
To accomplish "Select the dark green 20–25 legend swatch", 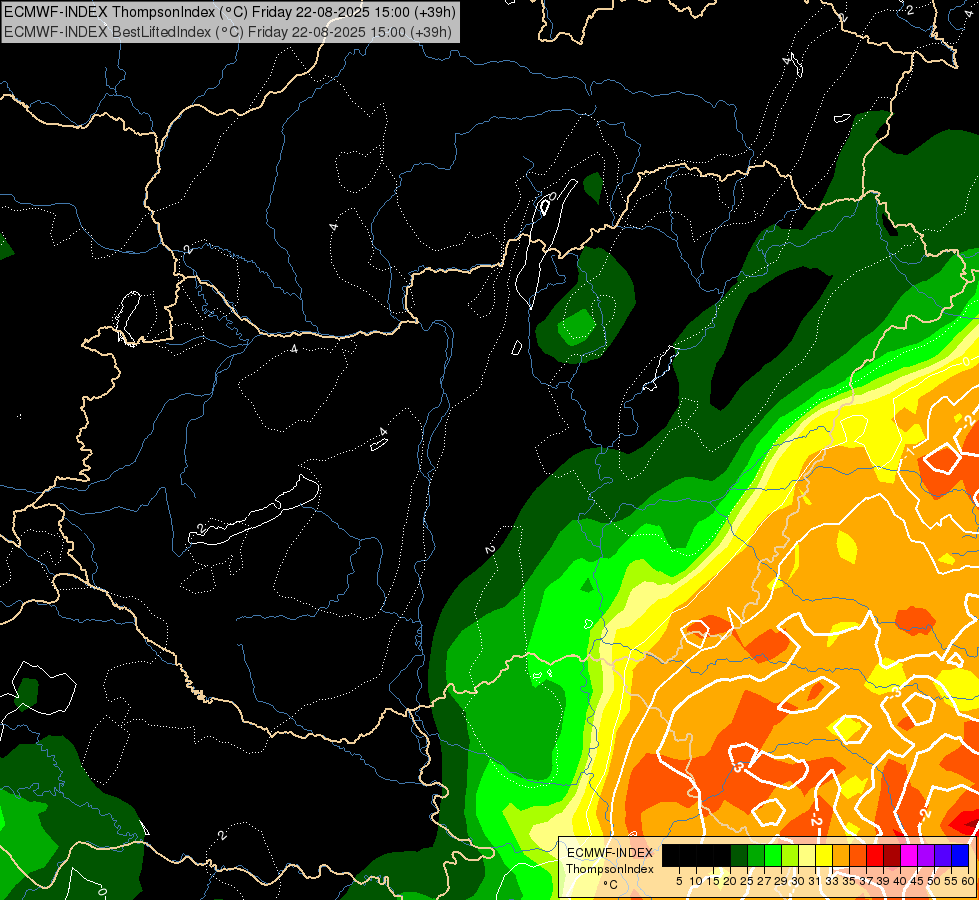I will [x=739, y=855].
